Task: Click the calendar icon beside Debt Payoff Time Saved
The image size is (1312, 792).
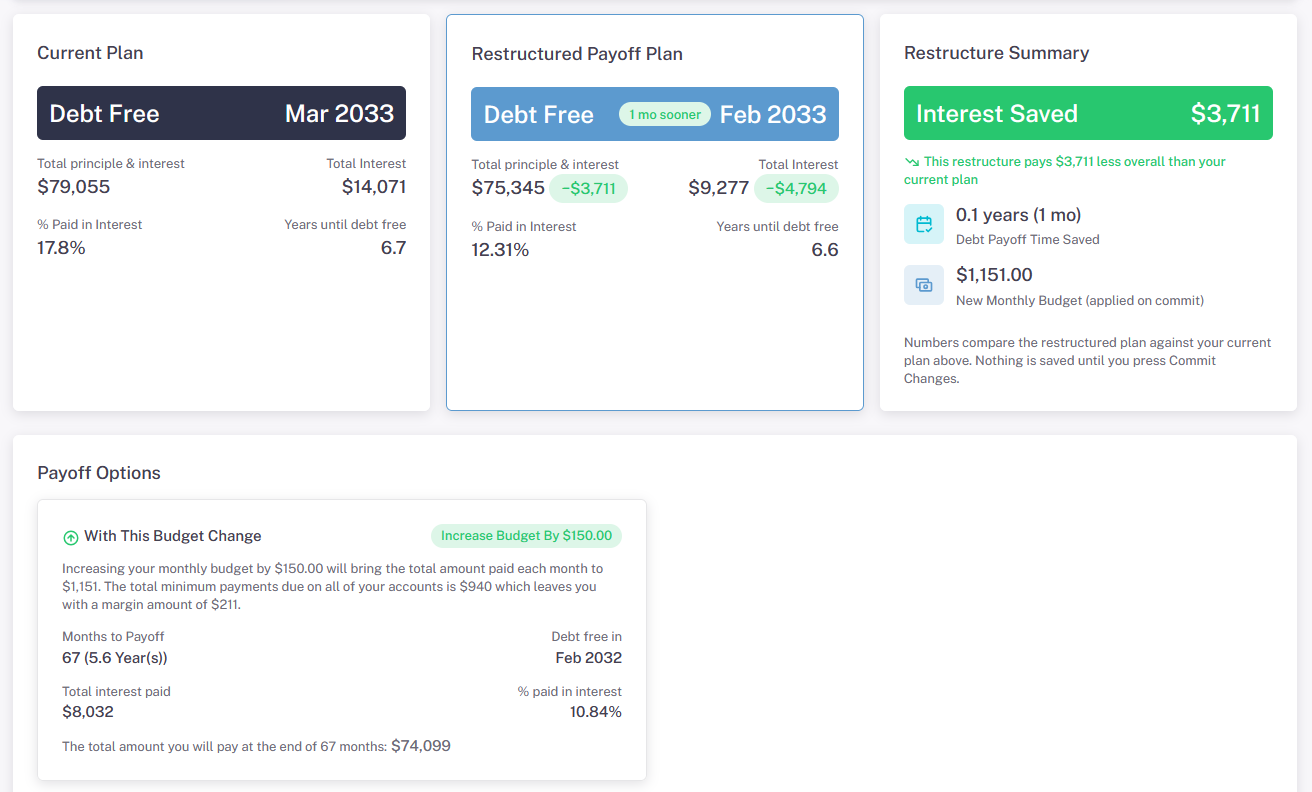Action: click(924, 224)
